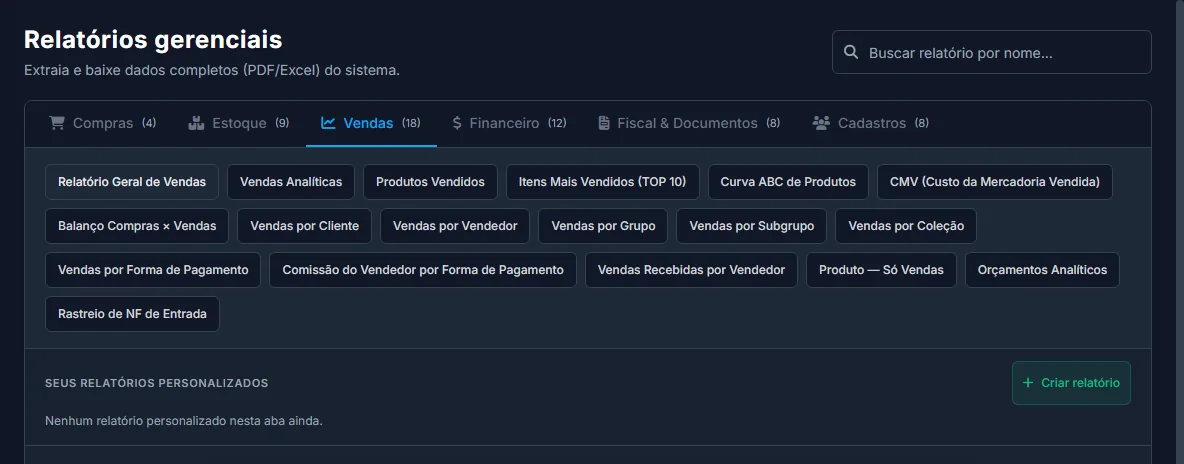Open Rastreio de NF de Entrada report

point(132,314)
